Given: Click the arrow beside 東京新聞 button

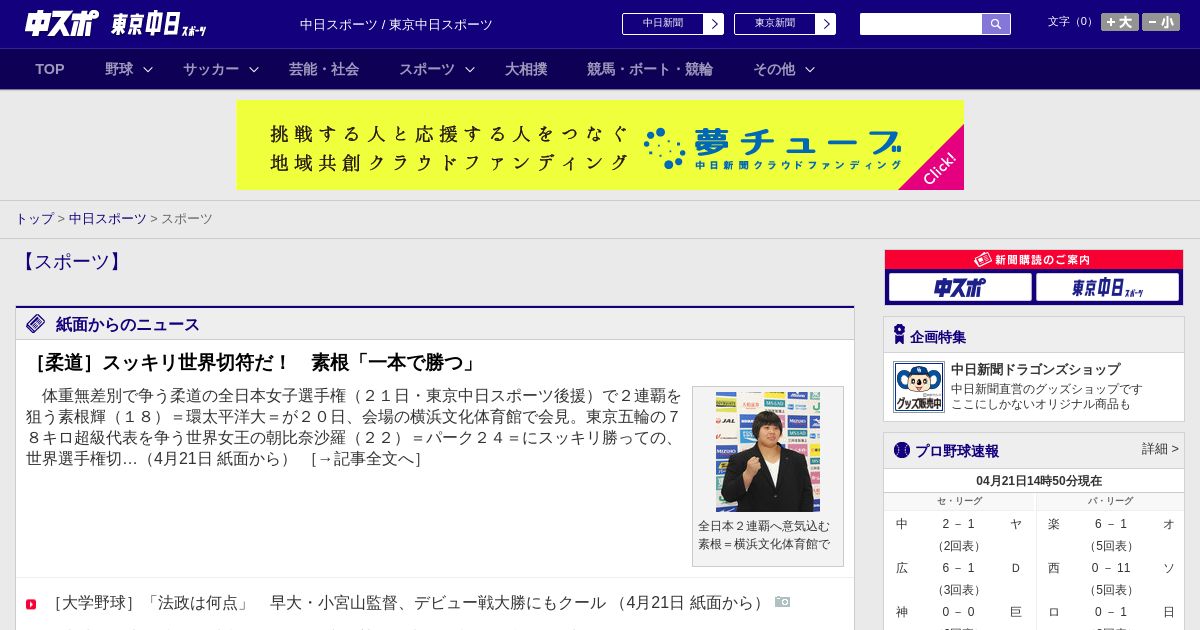Looking at the screenshot, I should pos(826,24).
